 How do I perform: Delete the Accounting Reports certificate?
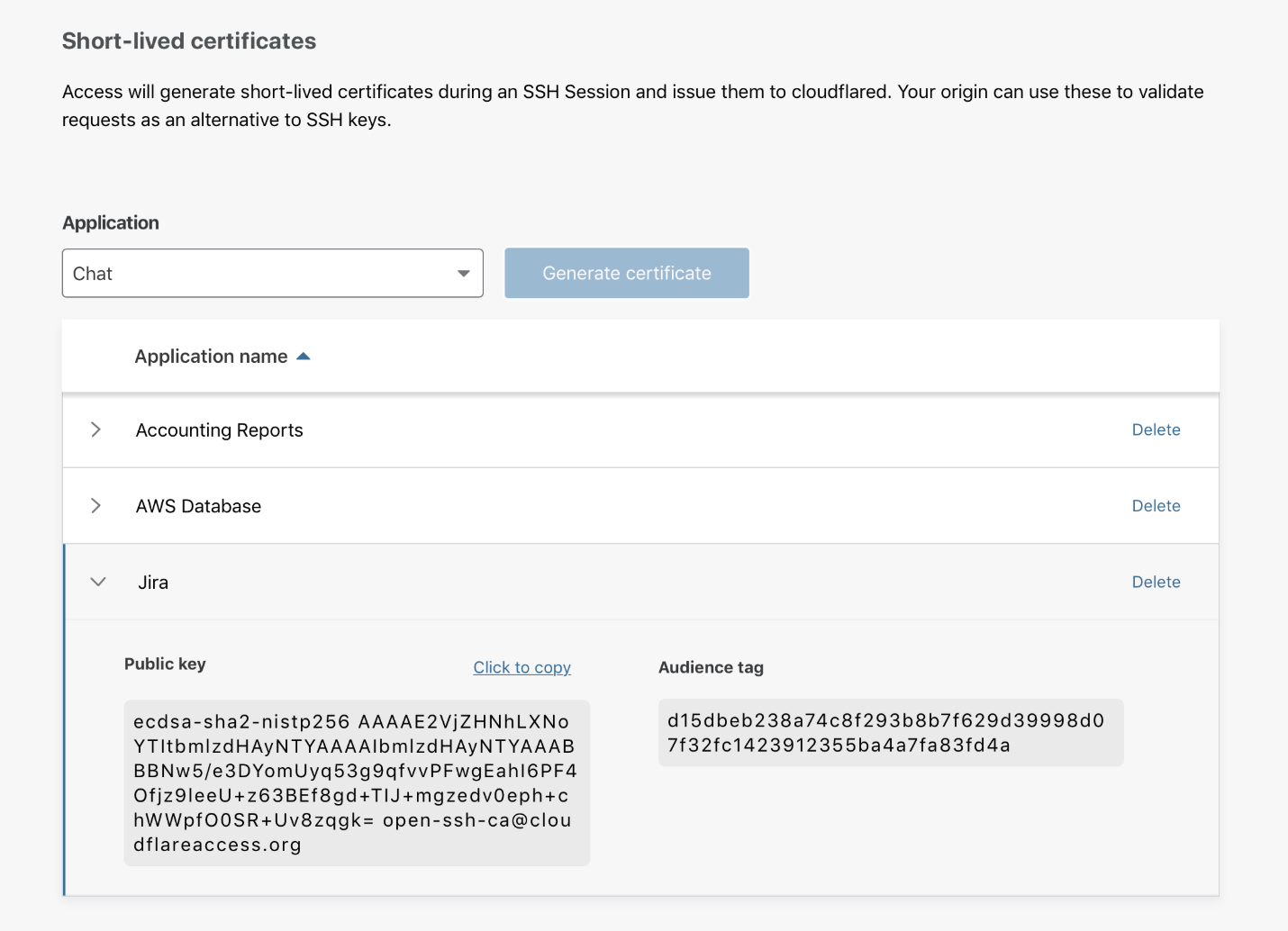point(1156,429)
